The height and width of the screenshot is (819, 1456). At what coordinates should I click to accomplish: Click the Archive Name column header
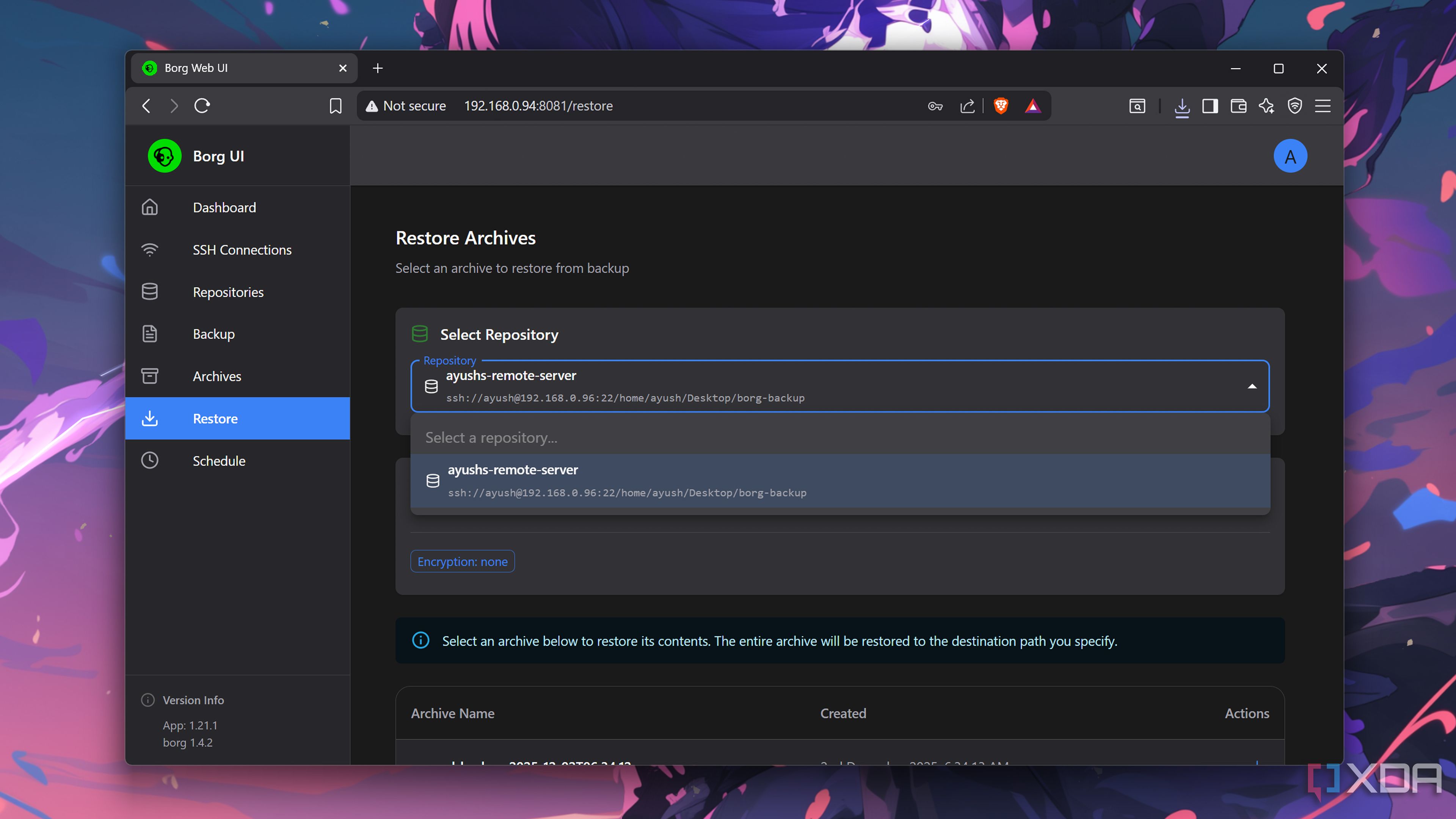point(452,713)
